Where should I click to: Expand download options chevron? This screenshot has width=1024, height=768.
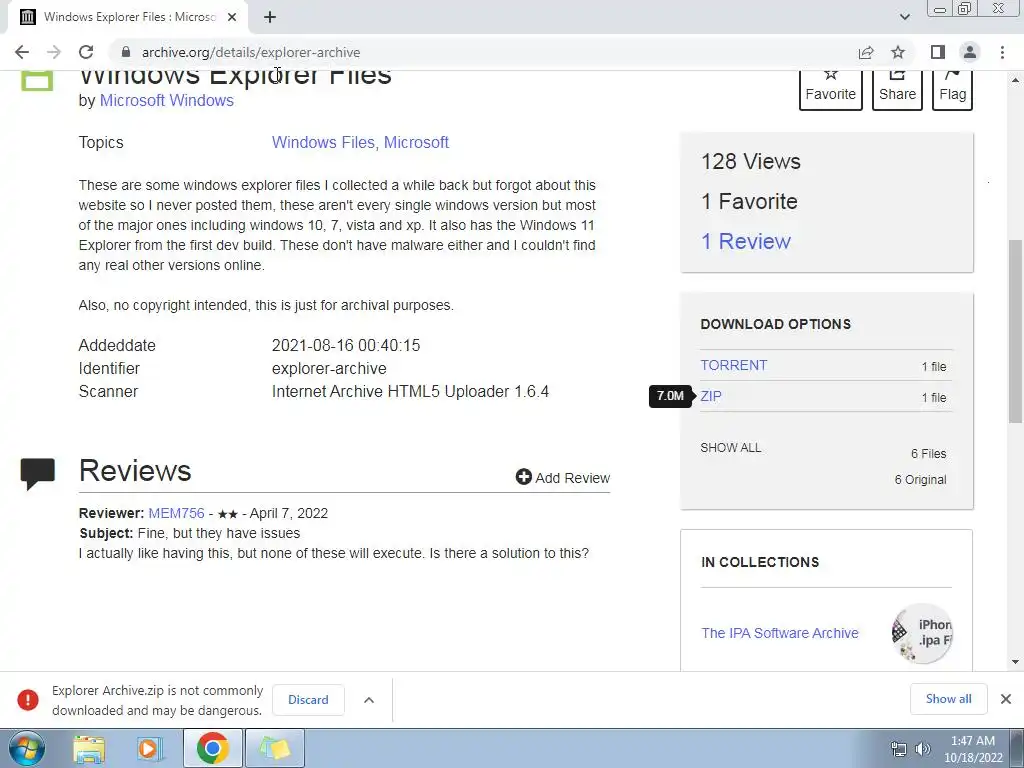369,699
